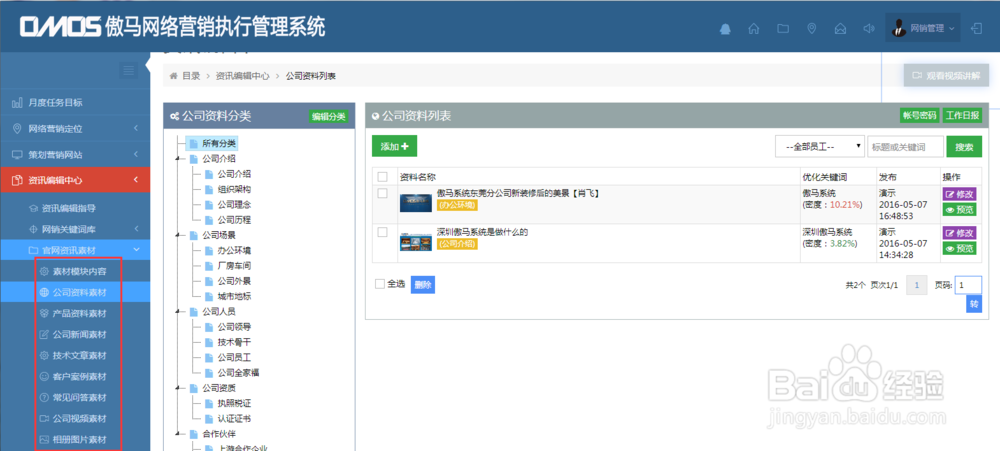Viewport: 1000px width, 451px height.
Task: Click home icon in breadcrumb
Action: (173, 76)
